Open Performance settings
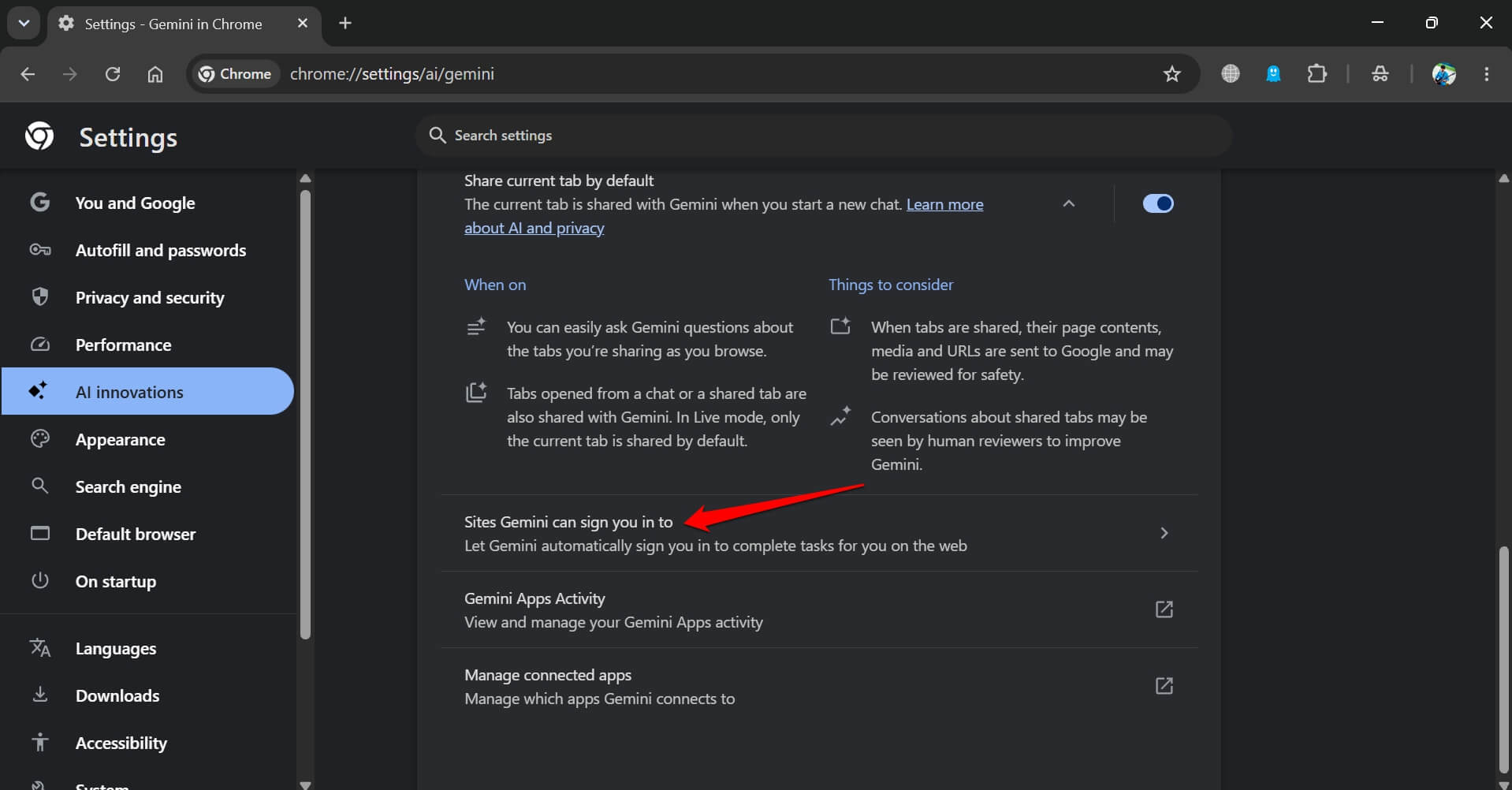 point(147,345)
